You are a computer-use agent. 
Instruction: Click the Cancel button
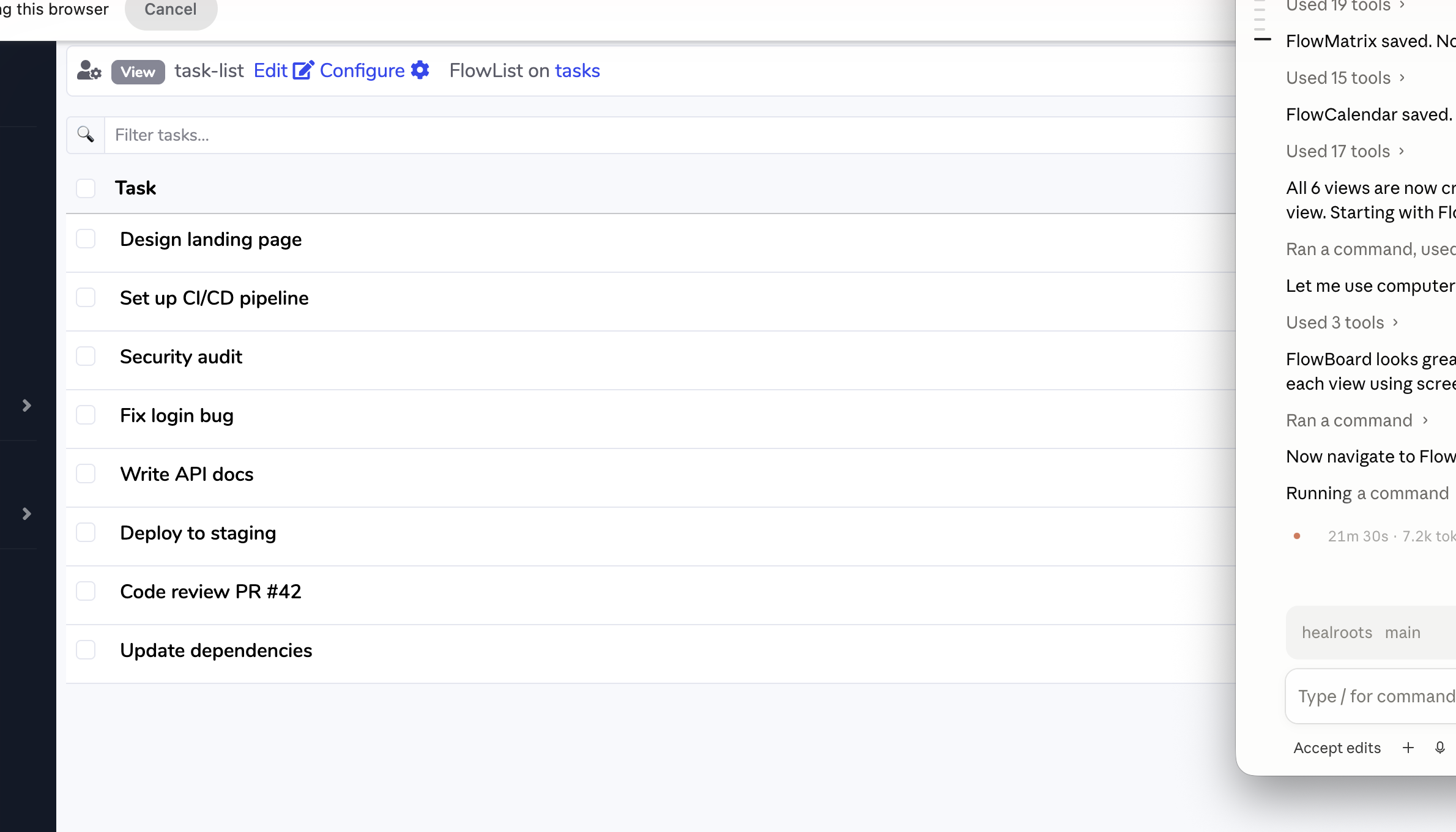(171, 10)
